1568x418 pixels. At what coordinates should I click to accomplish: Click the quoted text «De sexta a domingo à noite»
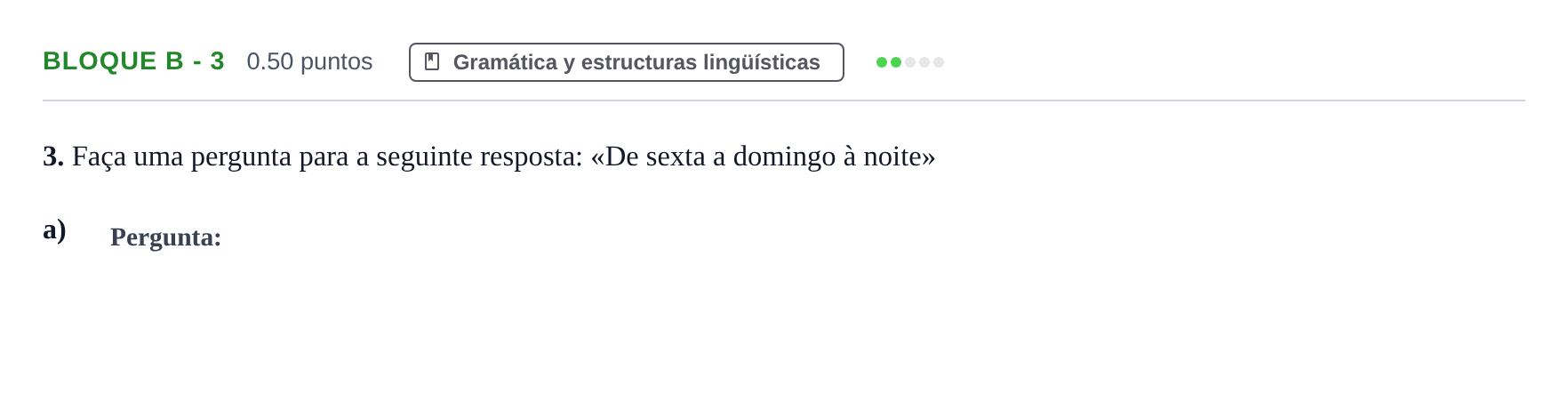point(763,157)
